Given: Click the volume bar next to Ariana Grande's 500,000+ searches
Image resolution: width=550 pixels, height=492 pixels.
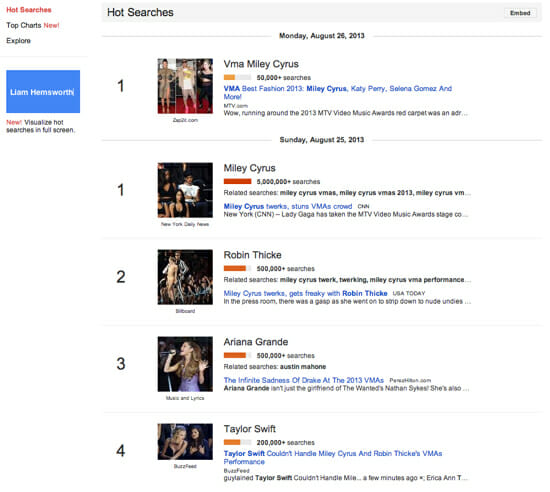Looking at the screenshot, I should [237, 356].
